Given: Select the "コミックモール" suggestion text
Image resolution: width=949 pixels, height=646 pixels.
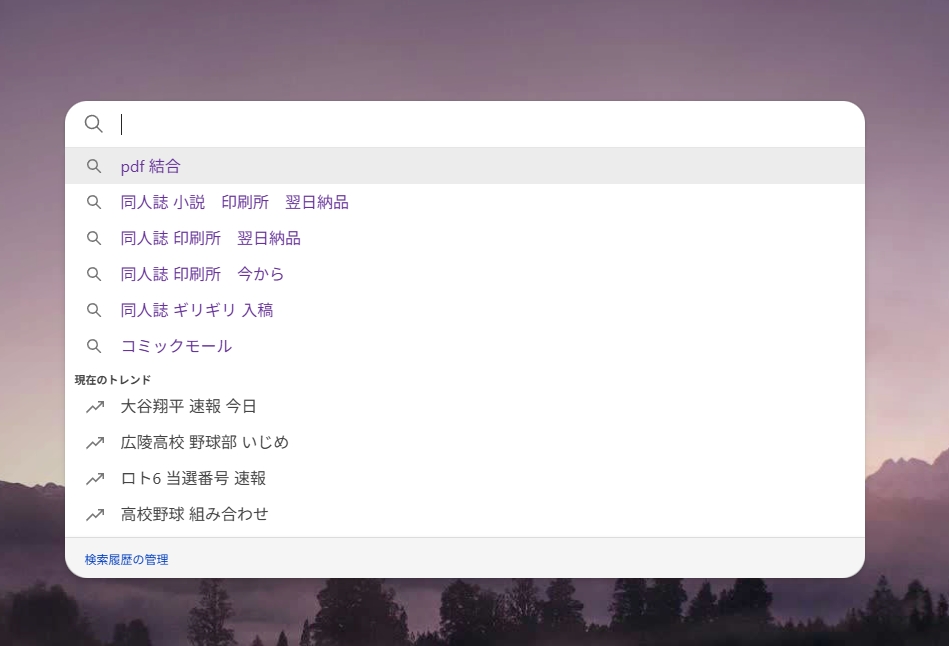Looking at the screenshot, I should 176,346.
